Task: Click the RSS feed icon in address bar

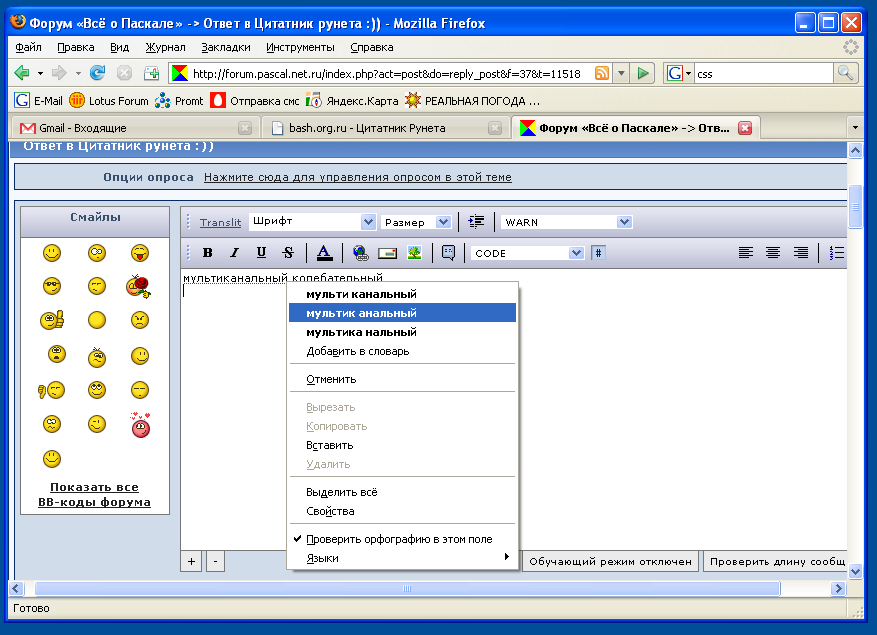Action: point(602,73)
